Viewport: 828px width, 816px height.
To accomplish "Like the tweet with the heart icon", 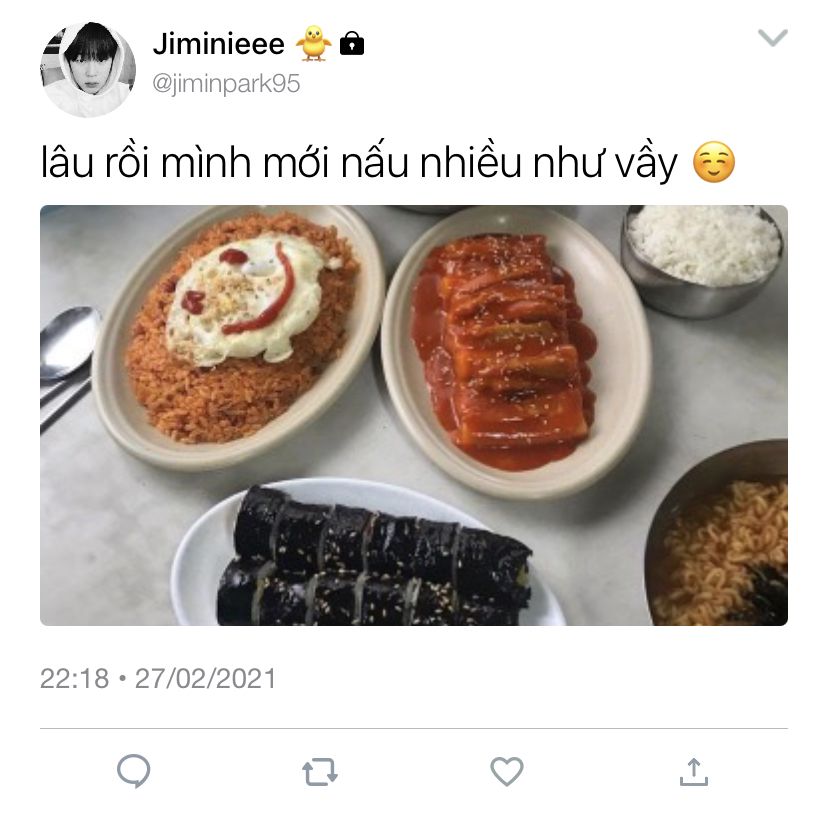I will point(507,771).
